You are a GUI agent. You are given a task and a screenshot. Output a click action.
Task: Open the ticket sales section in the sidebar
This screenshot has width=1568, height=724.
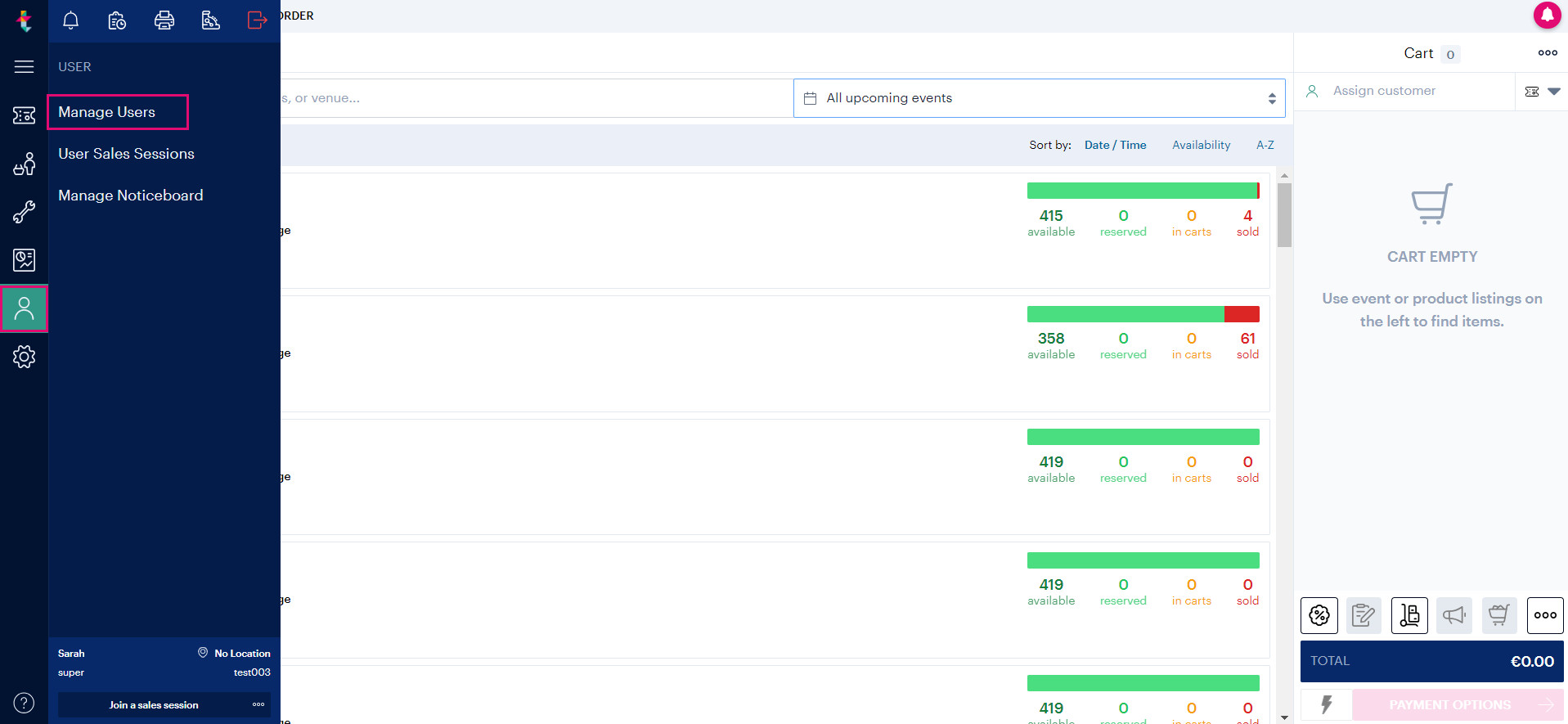coord(24,115)
